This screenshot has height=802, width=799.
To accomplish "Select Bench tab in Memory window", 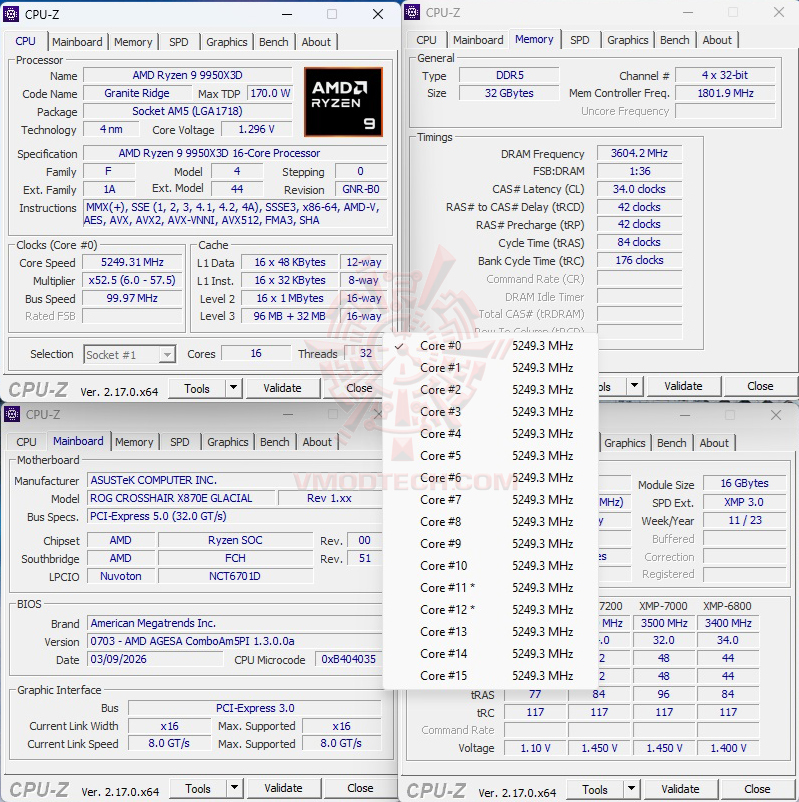I will click(675, 40).
